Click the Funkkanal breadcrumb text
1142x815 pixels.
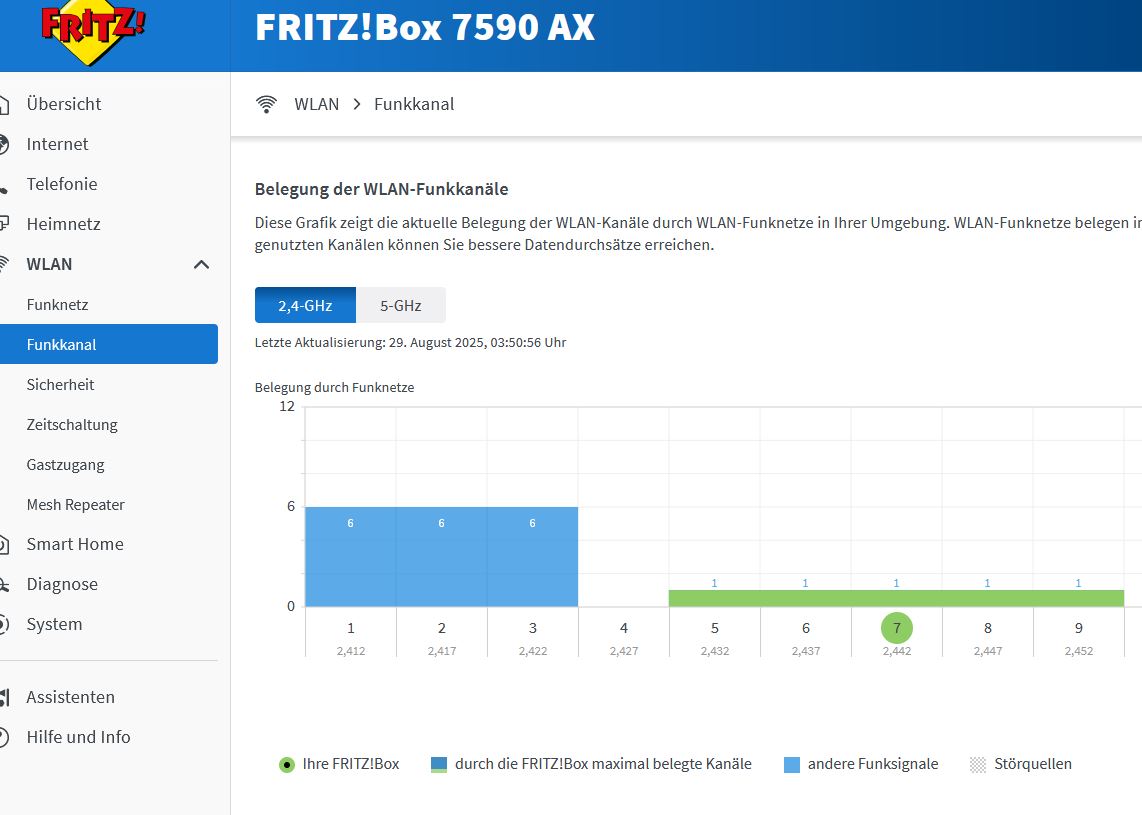point(414,104)
